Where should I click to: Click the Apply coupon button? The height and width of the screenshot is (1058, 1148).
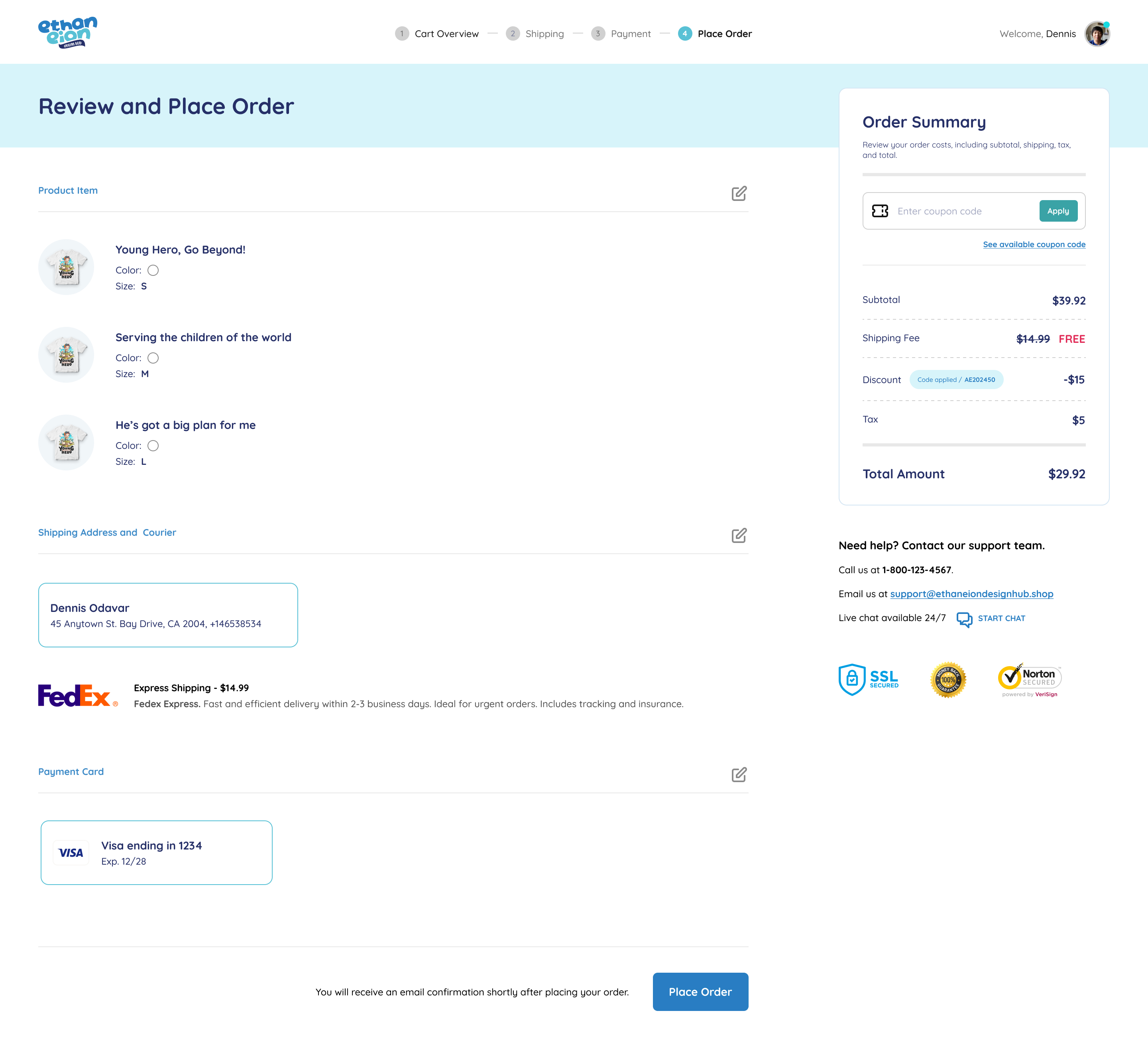(1058, 211)
